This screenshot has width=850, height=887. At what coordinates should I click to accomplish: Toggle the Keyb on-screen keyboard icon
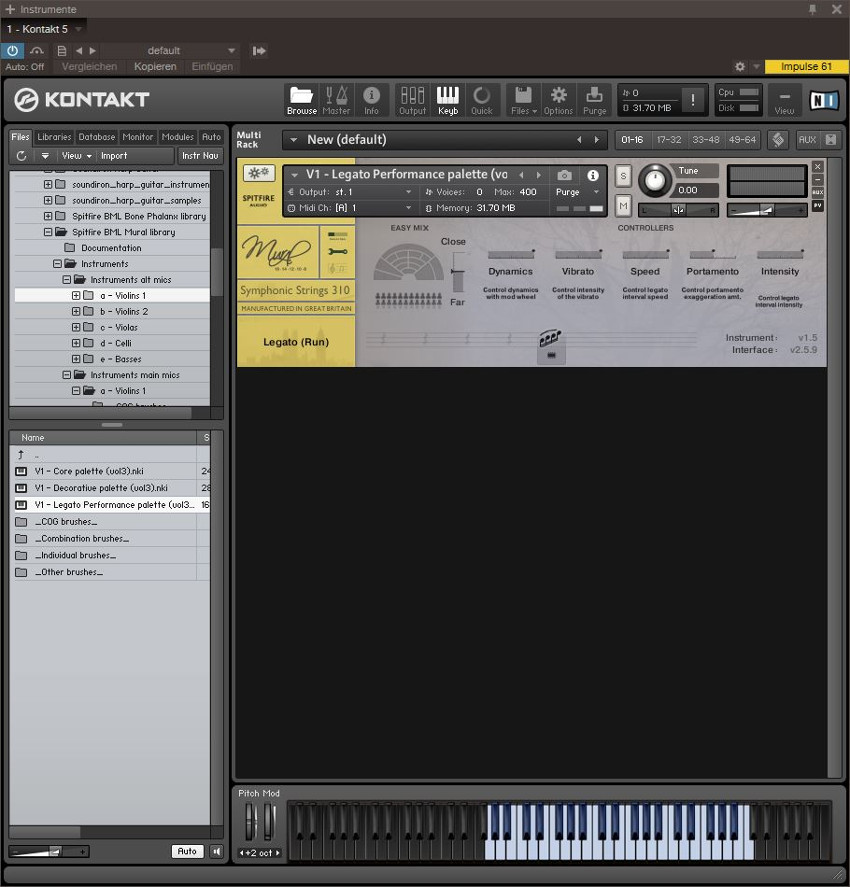pyautogui.click(x=447, y=100)
